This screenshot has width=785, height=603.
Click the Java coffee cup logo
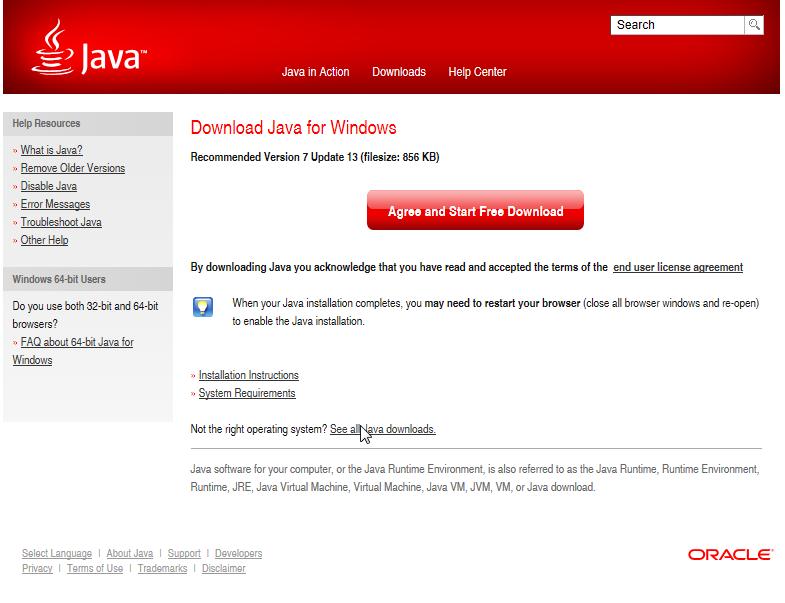click(x=89, y=48)
